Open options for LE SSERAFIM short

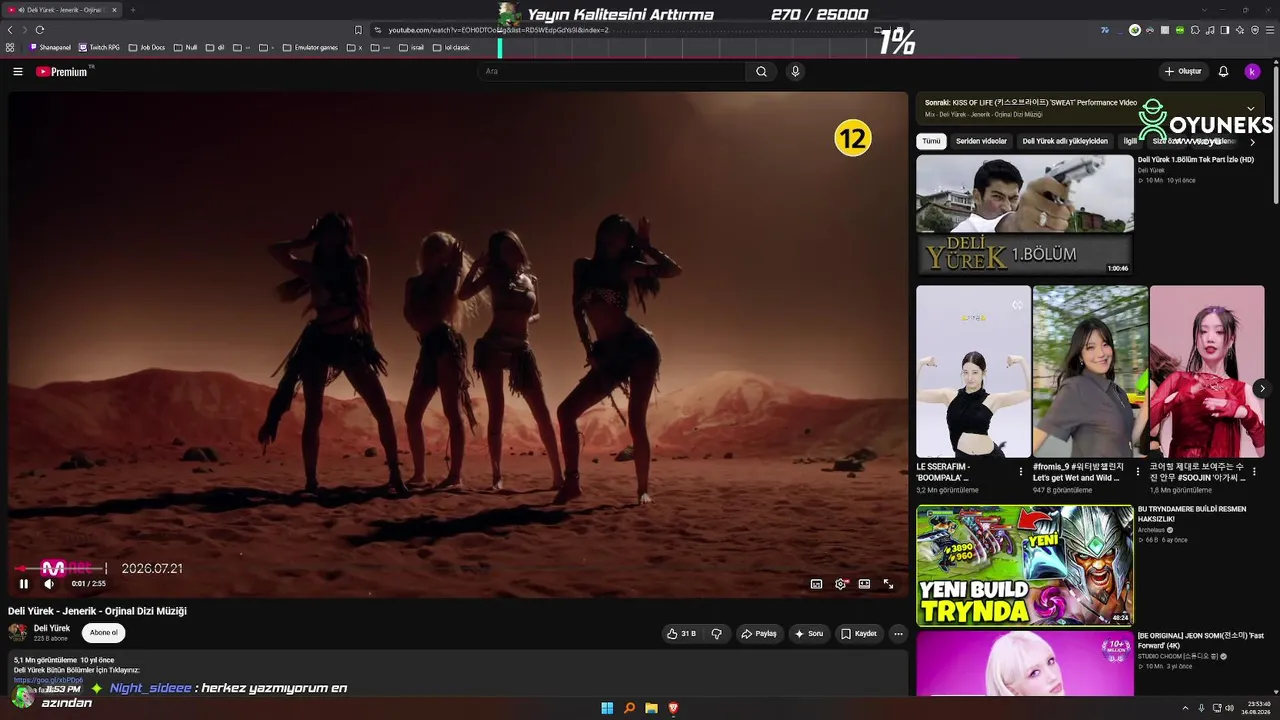(x=1020, y=471)
